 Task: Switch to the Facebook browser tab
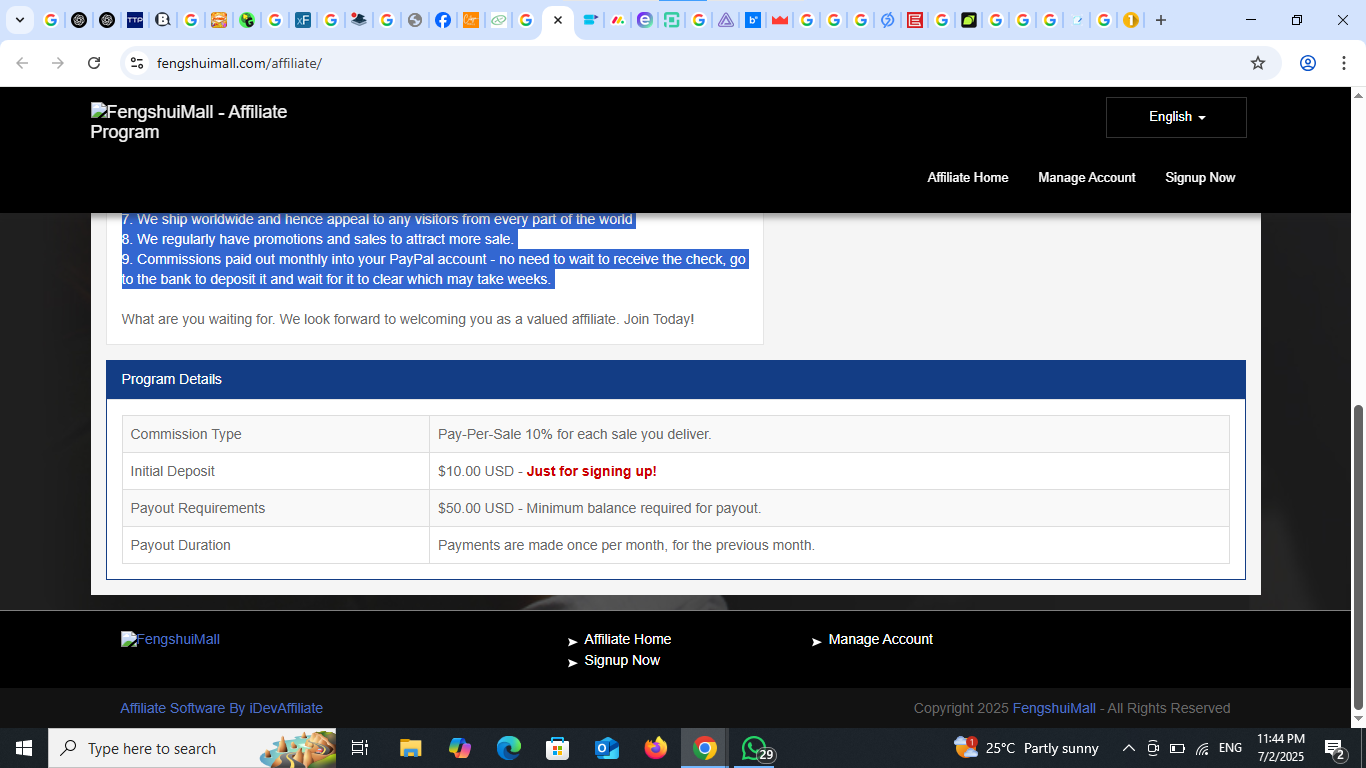pos(442,20)
